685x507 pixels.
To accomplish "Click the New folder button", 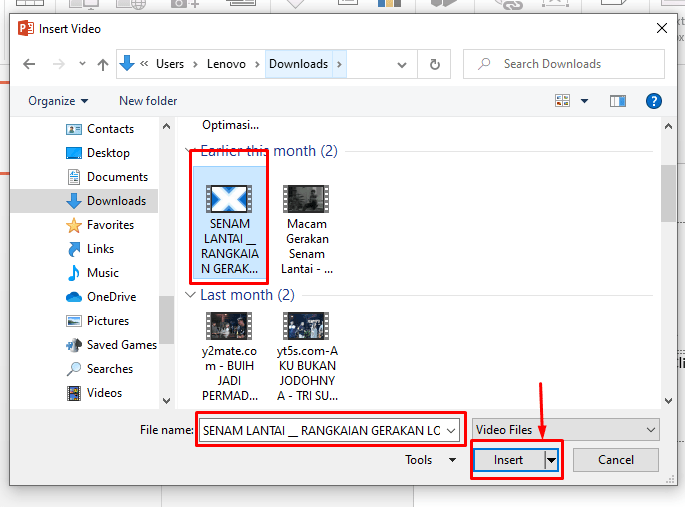I will [x=148, y=101].
